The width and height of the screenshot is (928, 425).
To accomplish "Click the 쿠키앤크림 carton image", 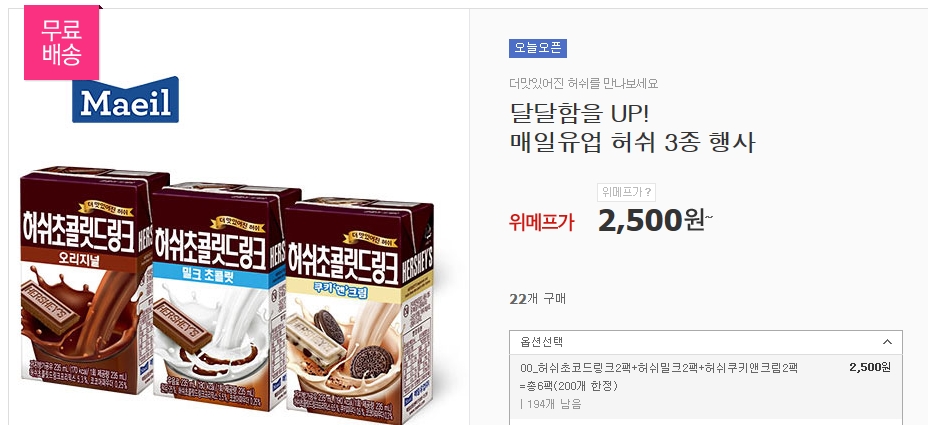I will [360, 311].
